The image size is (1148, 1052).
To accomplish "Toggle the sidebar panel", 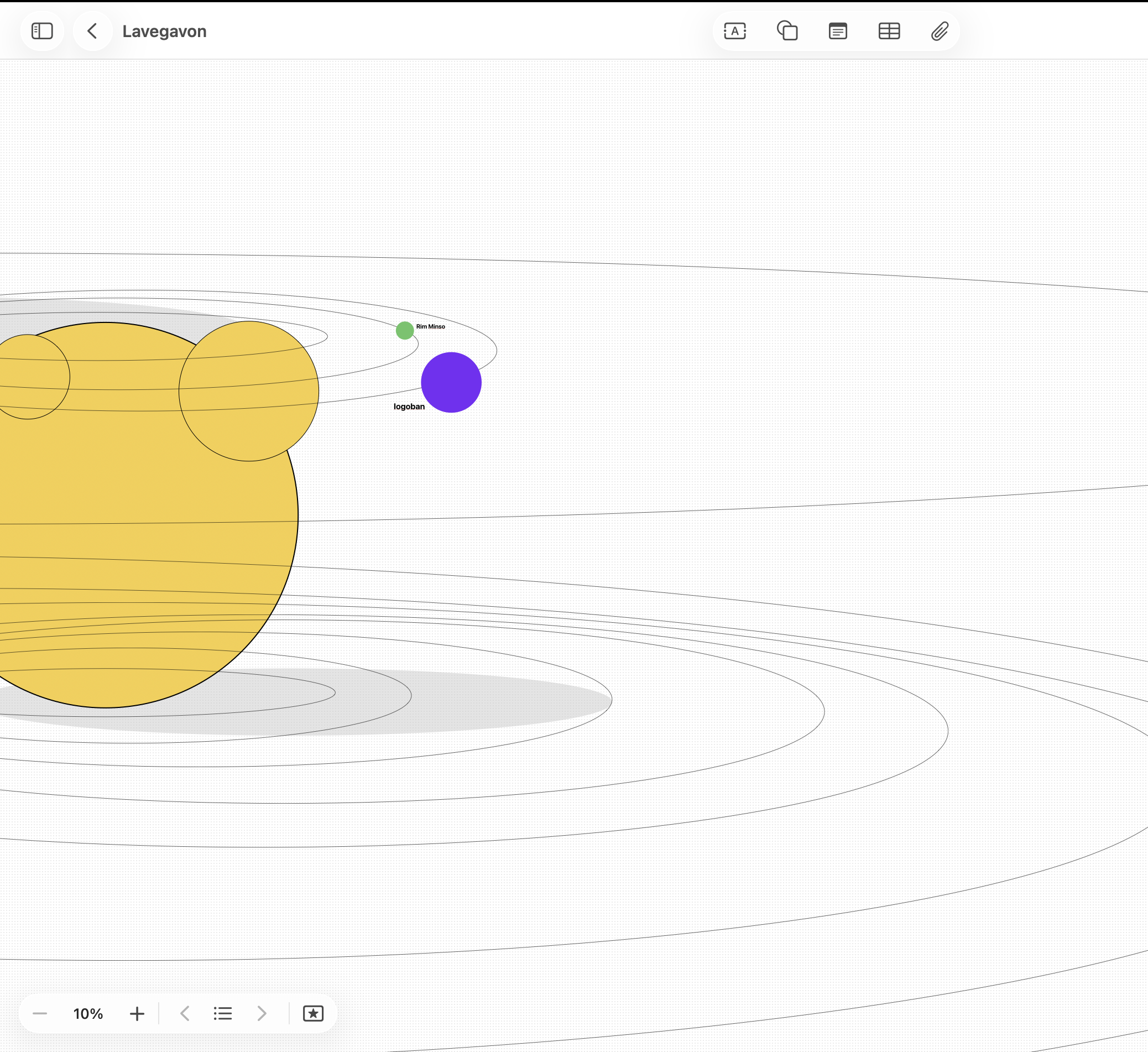I will coord(42,31).
